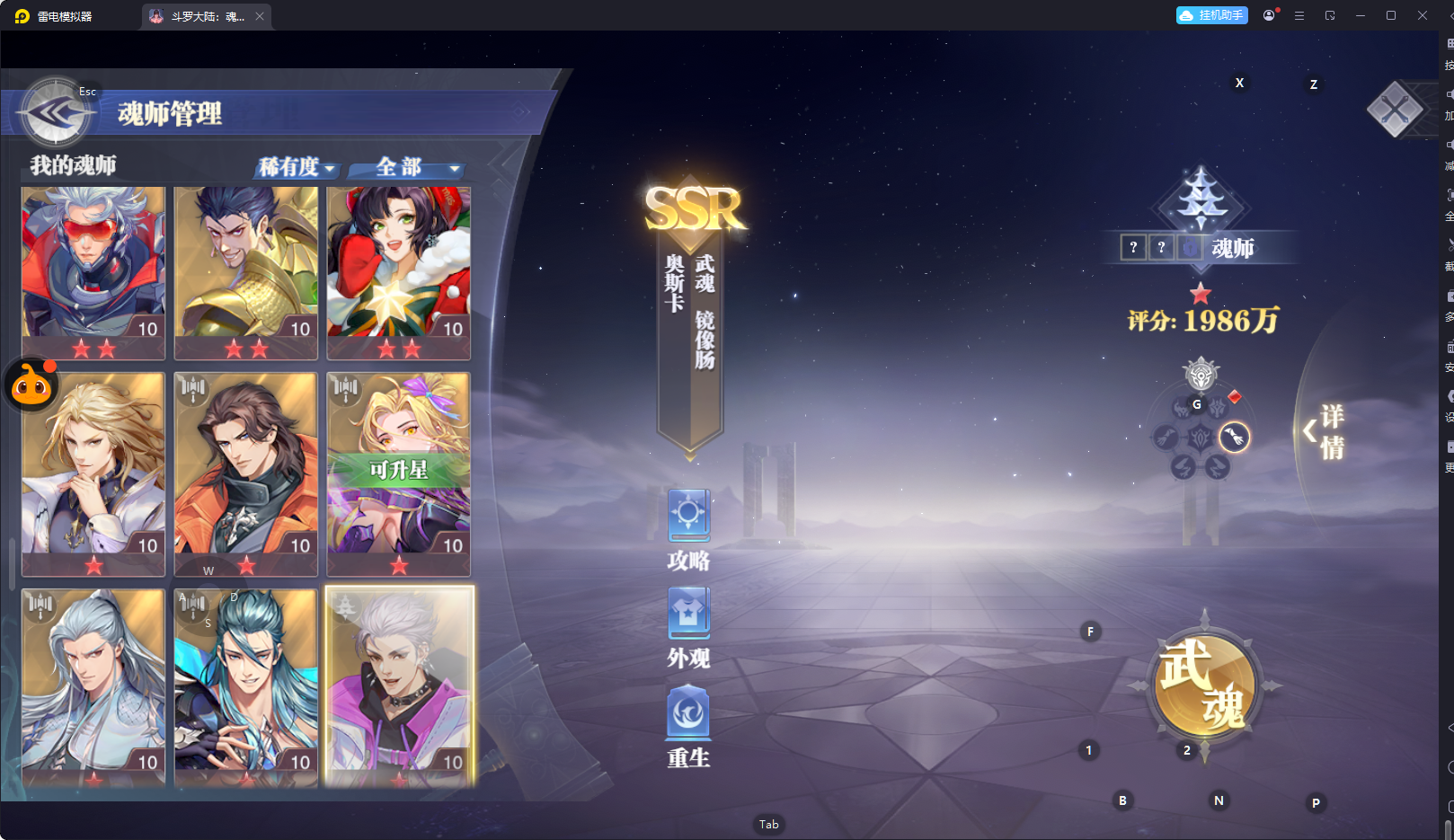The height and width of the screenshot is (840, 1454).
Task: Open the emulator hamburger menu
Action: (1299, 15)
